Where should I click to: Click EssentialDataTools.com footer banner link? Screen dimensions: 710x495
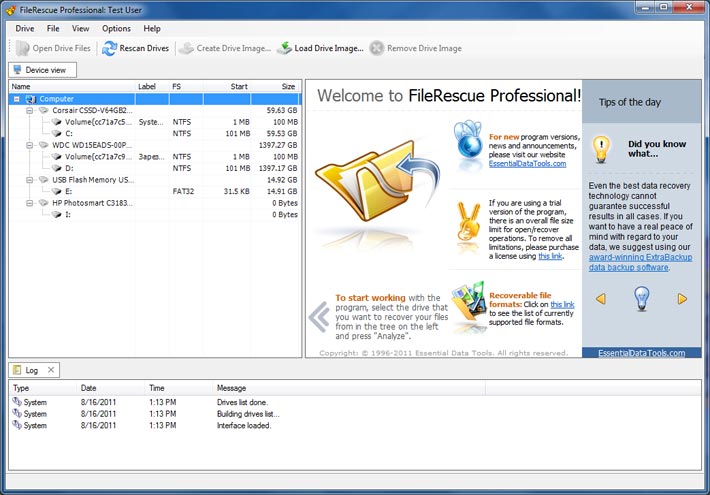(x=641, y=353)
